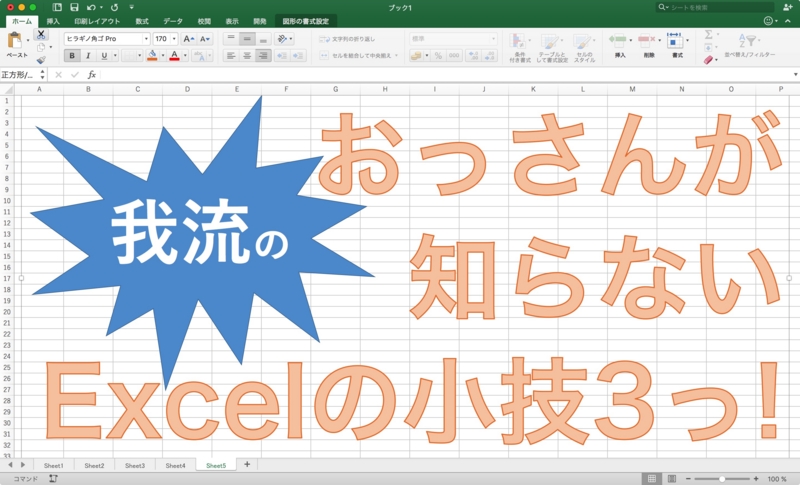Open Conditional Formatting (条件付き書式)
Screen dimensions: 800x485
(x=520, y=47)
